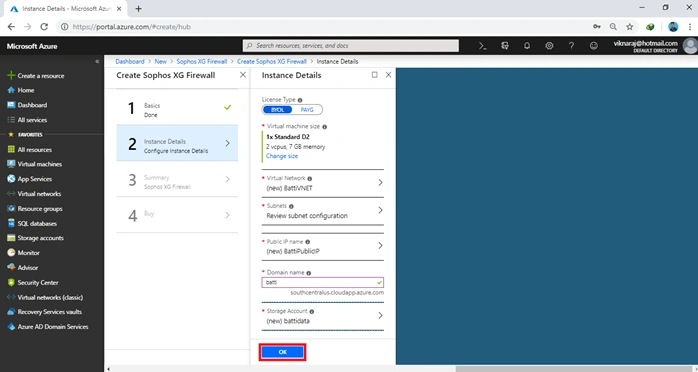Click the Instance Details browser tab
Image resolution: width=698 pixels, height=372 pixels.
click(x=65, y=8)
